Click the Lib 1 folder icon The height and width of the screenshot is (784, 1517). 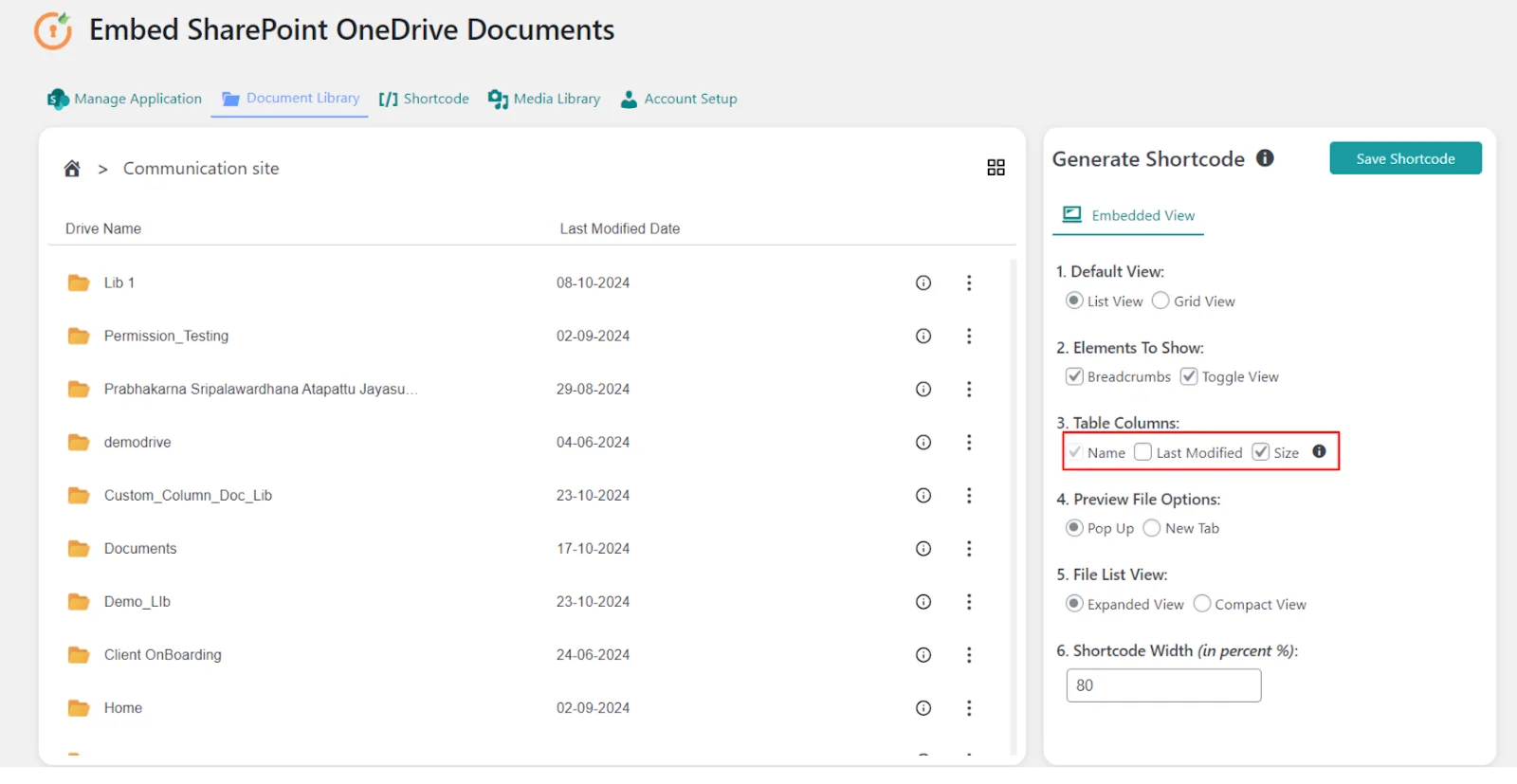coord(79,283)
